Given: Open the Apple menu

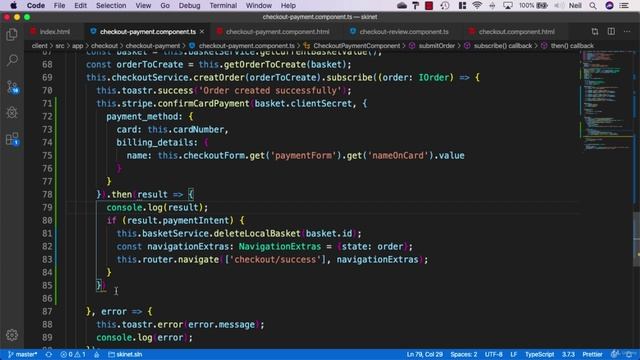Looking at the screenshot, I should coord(13,6).
